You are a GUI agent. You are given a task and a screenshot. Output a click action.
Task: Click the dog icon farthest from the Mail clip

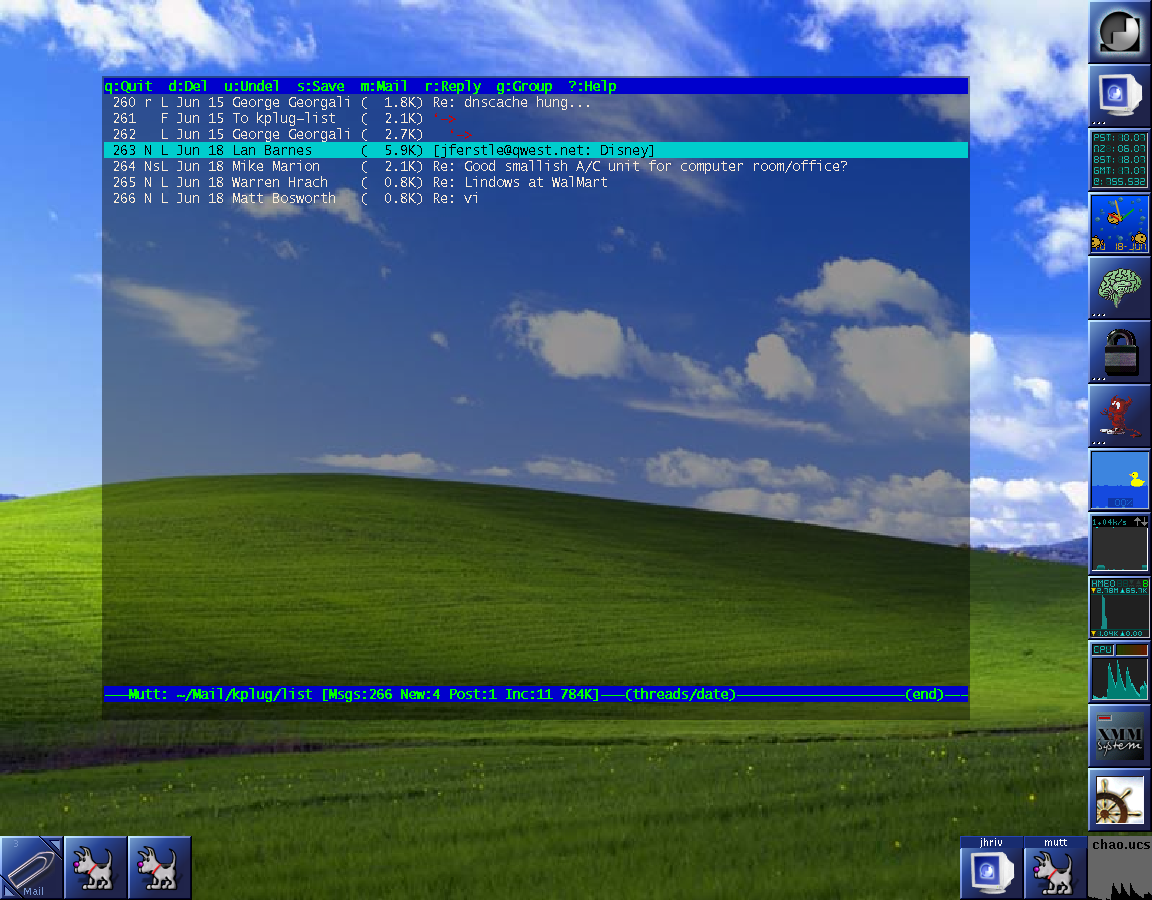pos(159,868)
